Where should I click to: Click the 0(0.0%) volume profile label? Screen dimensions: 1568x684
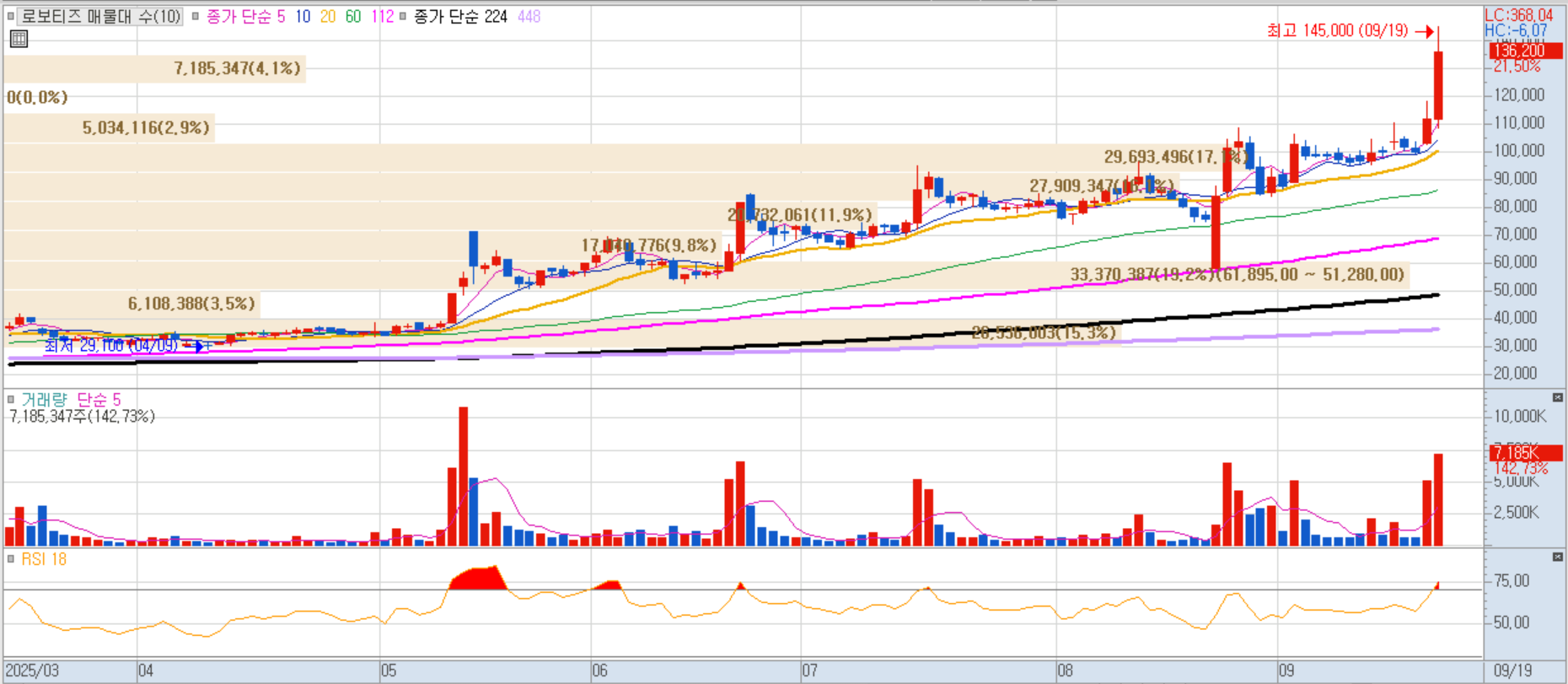tap(37, 97)
